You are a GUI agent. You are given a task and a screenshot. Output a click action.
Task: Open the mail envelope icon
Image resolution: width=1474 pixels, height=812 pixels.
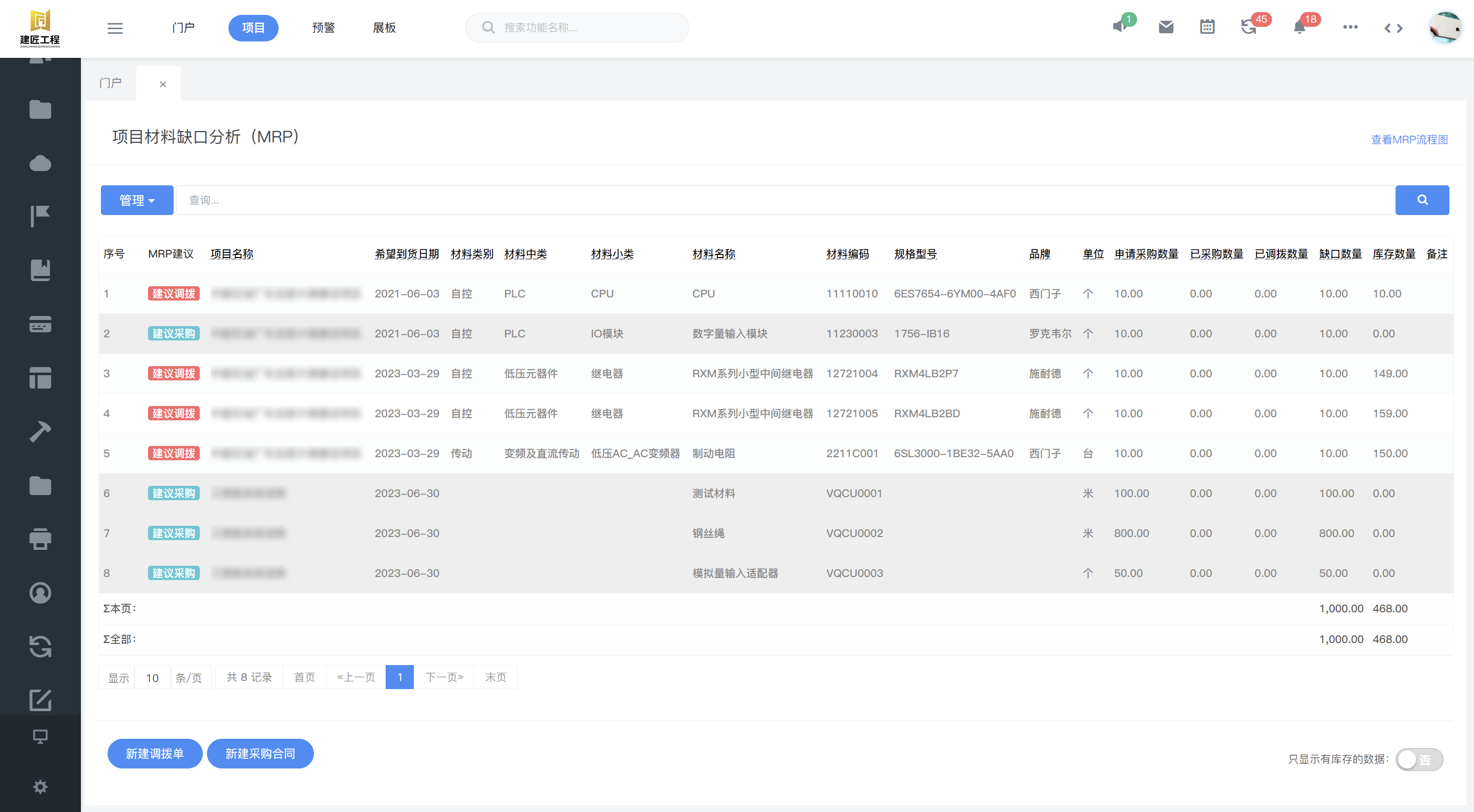point(1166,27)
